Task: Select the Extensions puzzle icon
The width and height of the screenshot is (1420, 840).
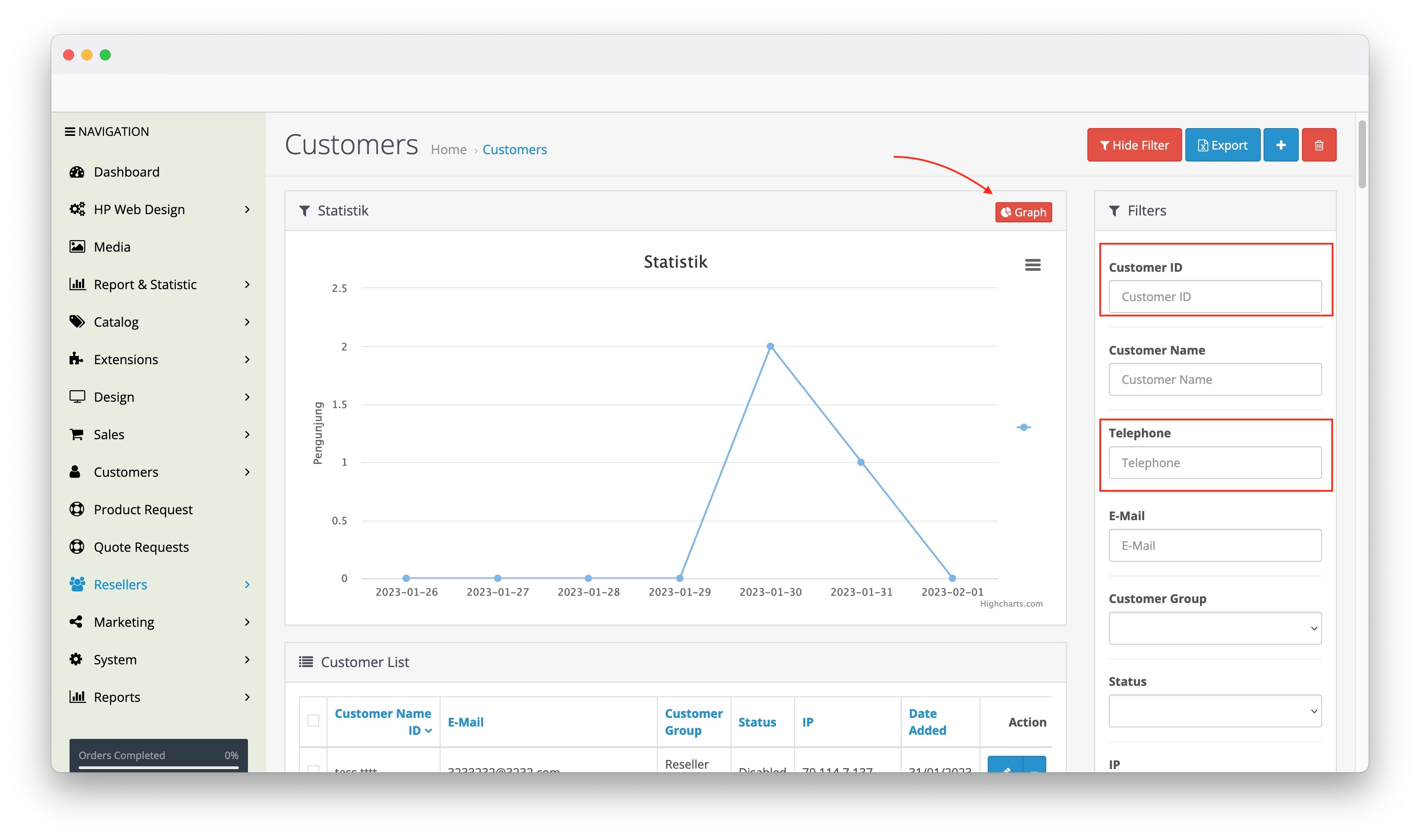Action: coord(77,359)
